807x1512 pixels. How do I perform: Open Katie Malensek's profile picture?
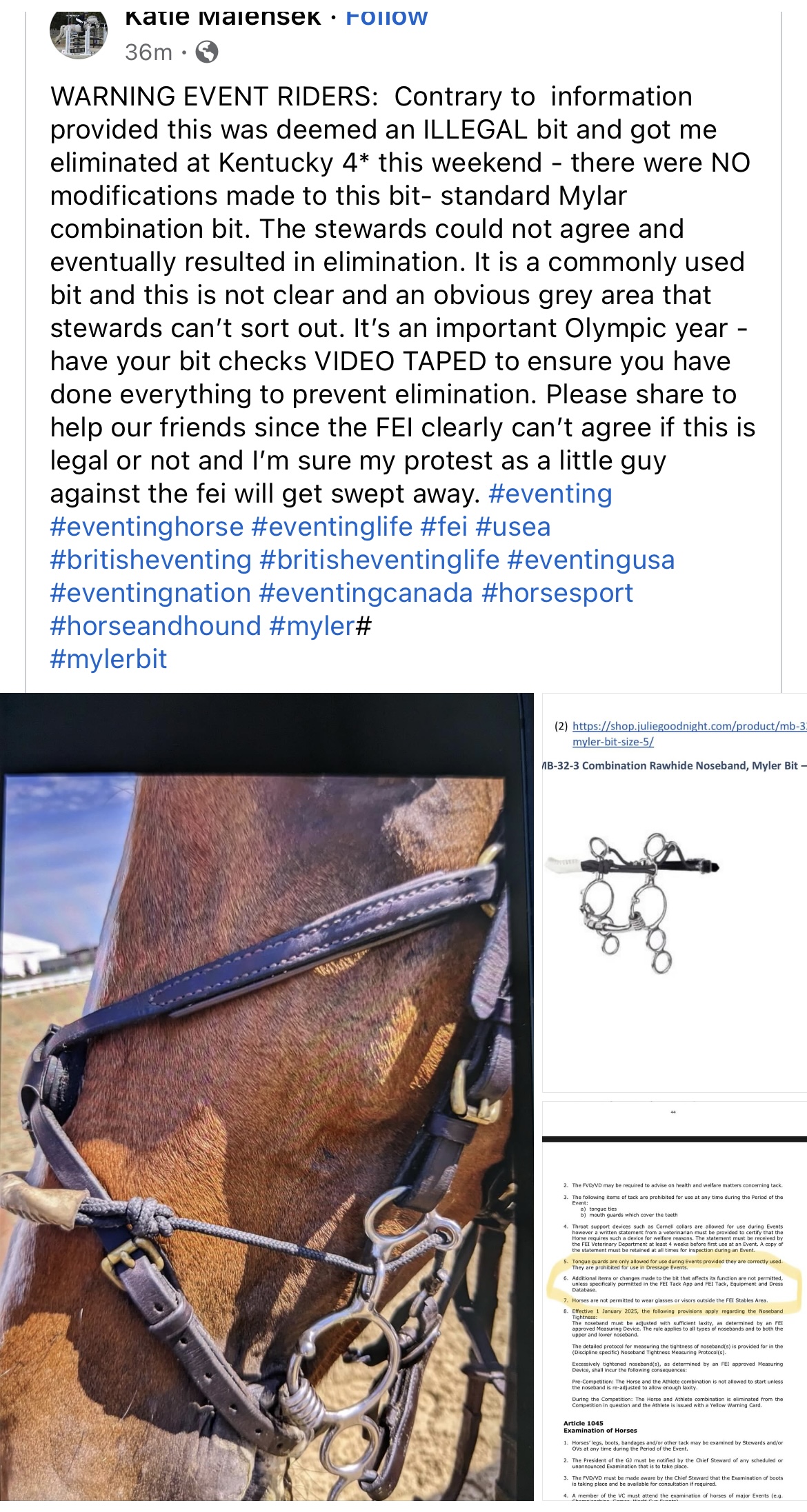tap(79, 33)
